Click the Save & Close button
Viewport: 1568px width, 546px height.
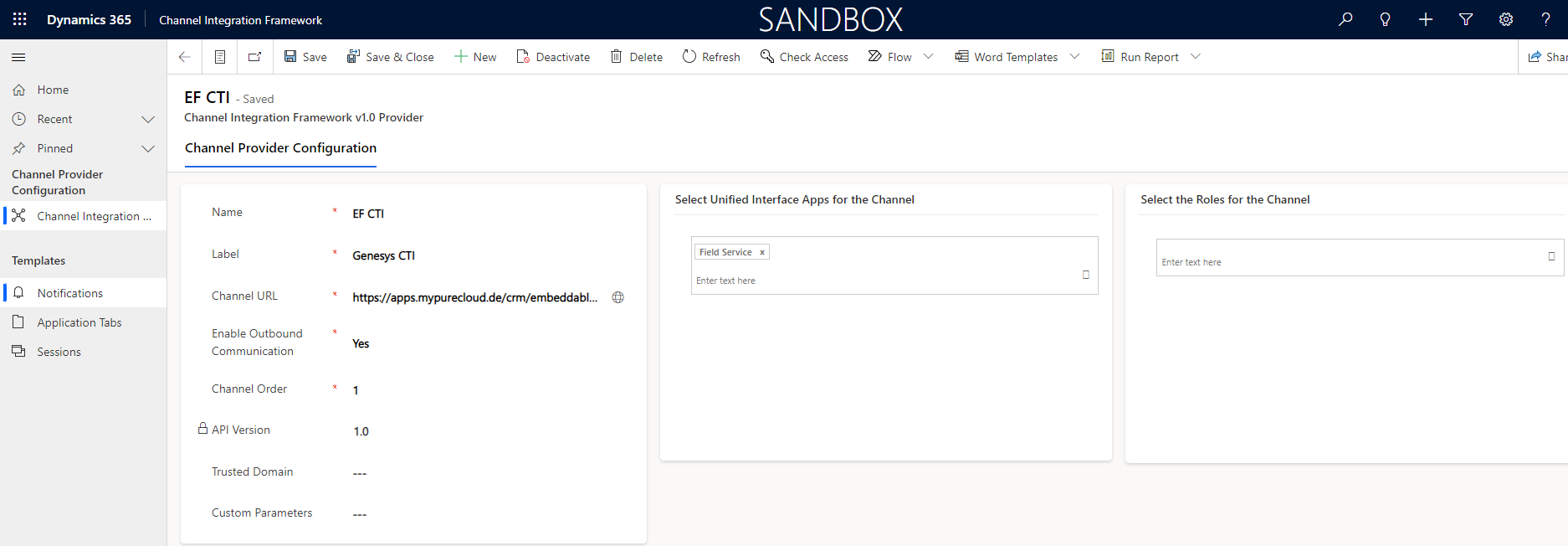click(x=391, y=57)
